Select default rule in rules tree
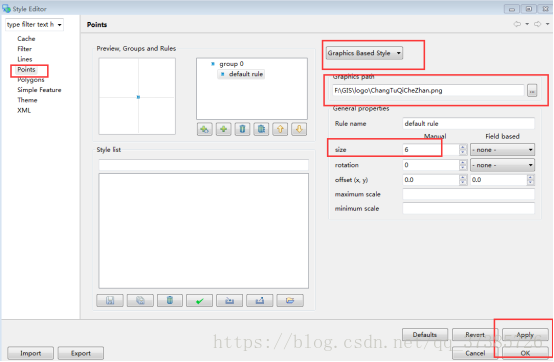554x362 pixels. pos(246,74)
